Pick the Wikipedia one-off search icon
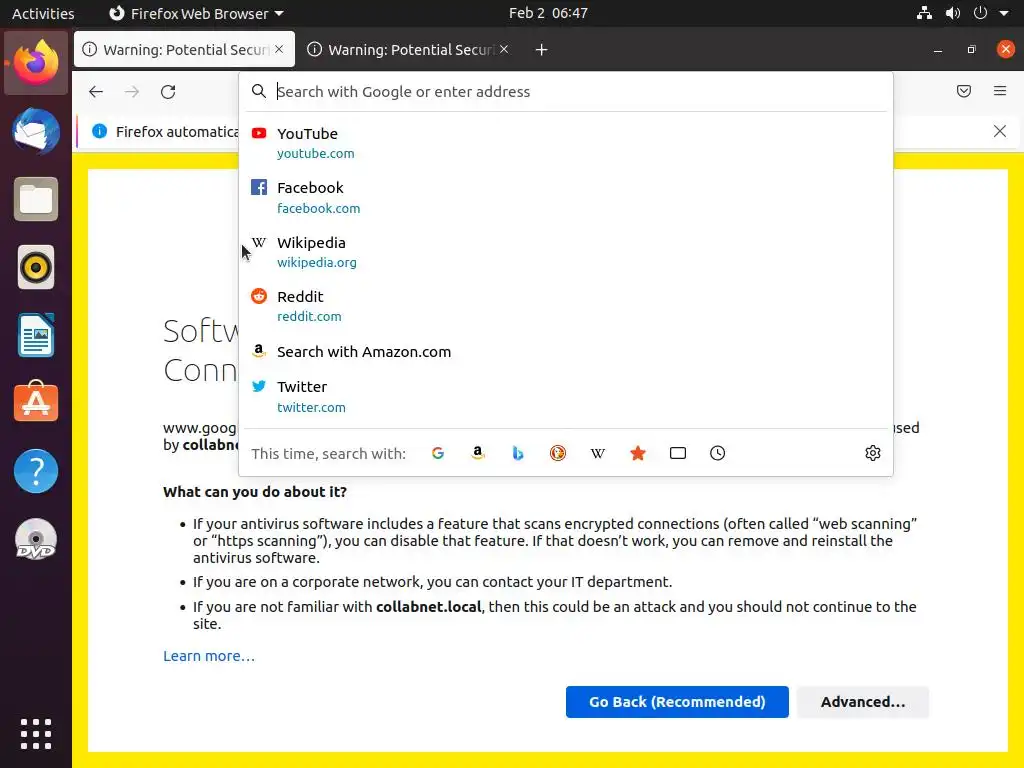This screenshot has width=1024, height=768. pos(598,453)
